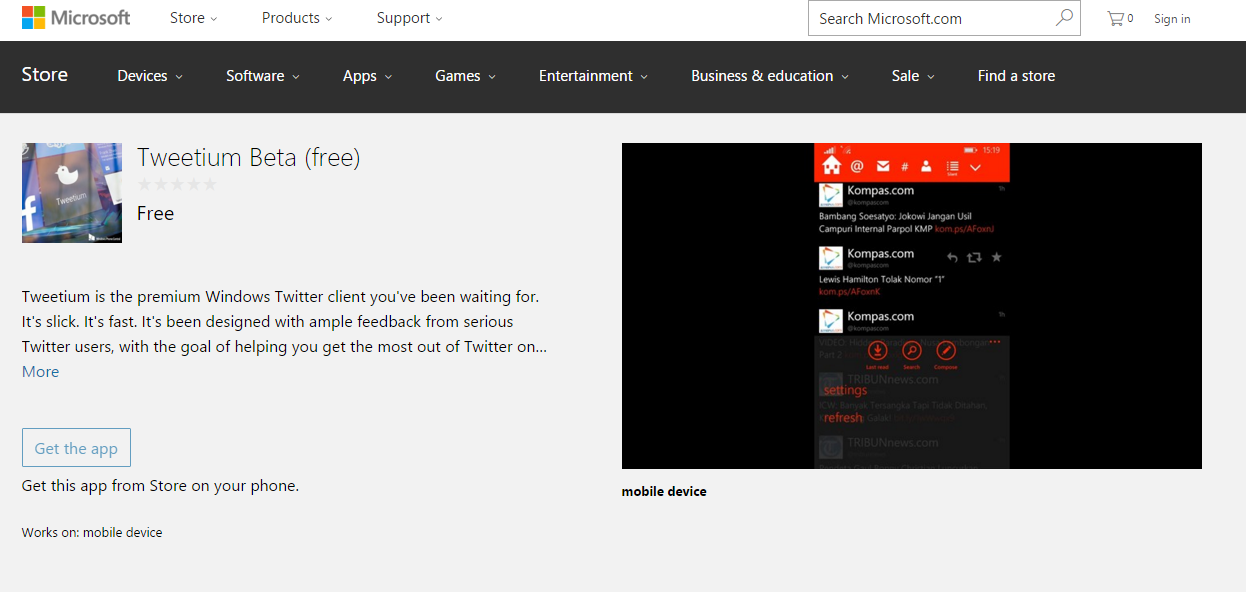
Task: Open the Devices menu
Action: tap(150, 76)
